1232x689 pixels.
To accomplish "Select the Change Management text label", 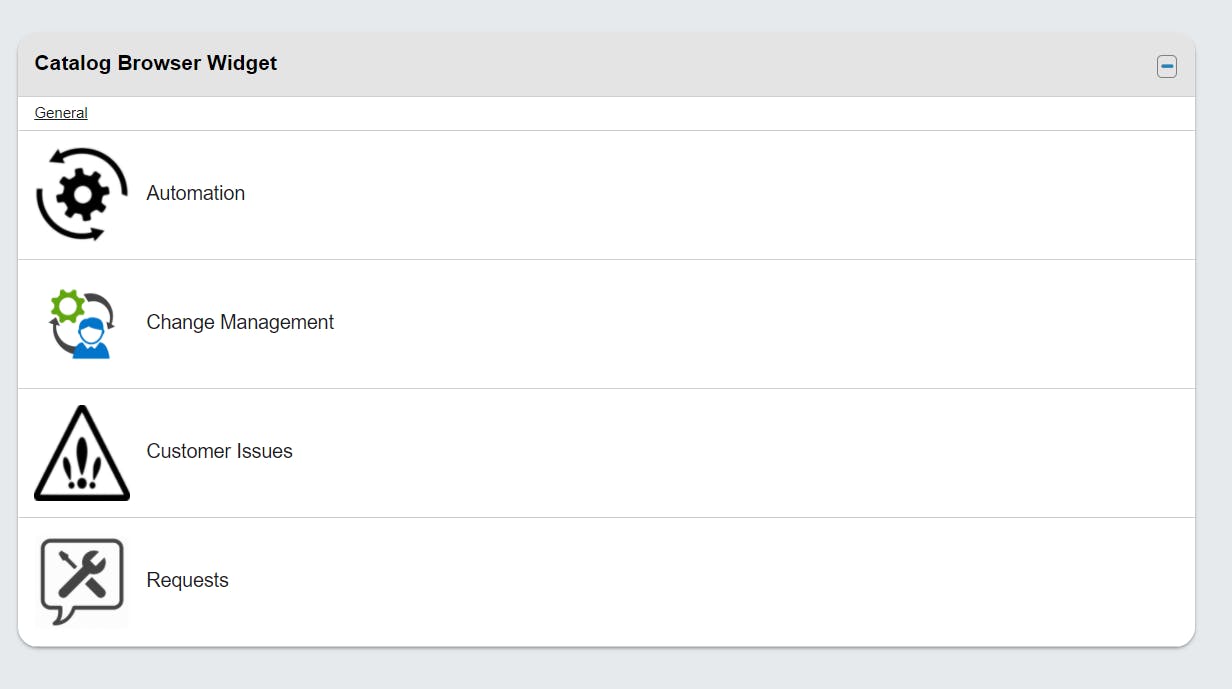I will point(240,322).
